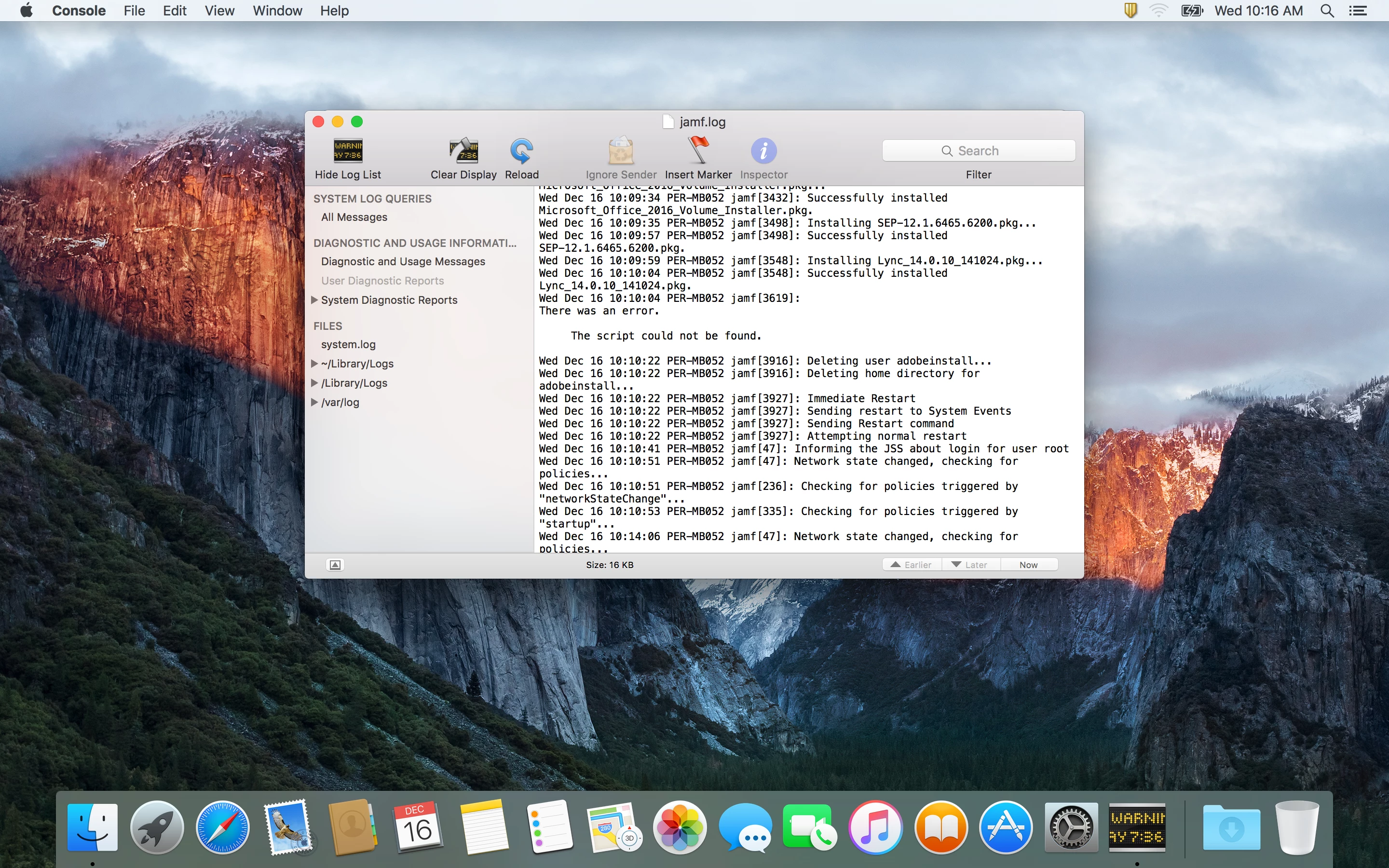Image resolution: width=1389 pixels, height=868 pixels.
Task: Click the Search filter field
Action: click(978, 151)
